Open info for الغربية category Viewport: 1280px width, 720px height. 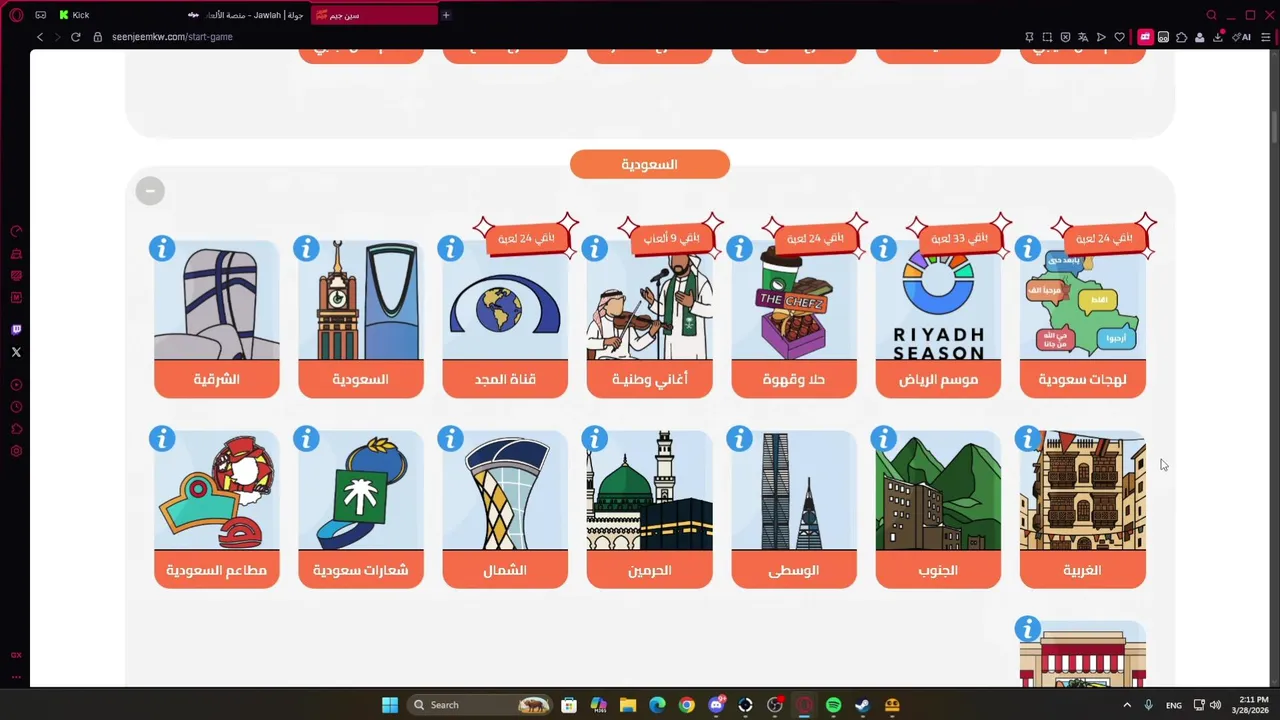click(1027, 438)
